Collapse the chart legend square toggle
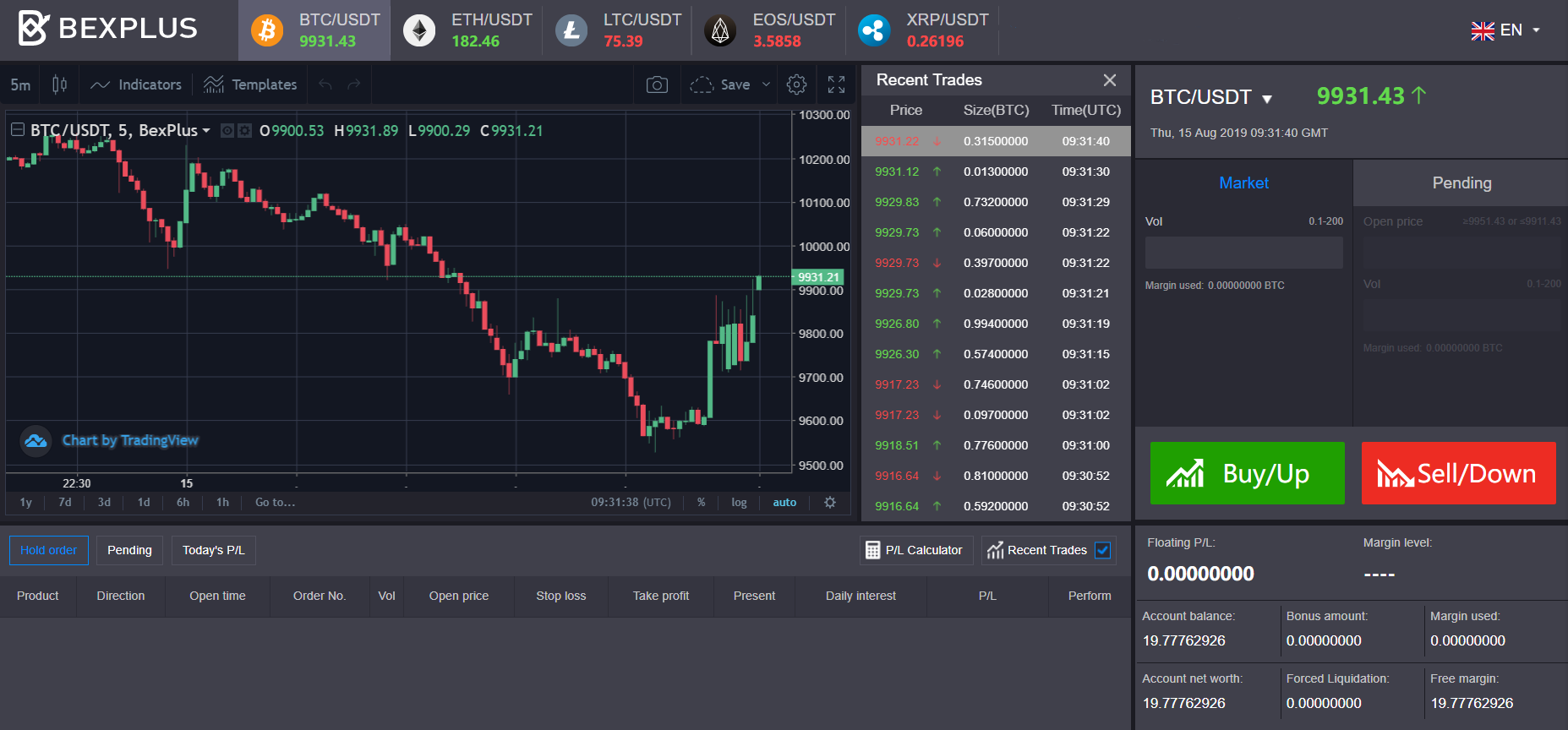The height and width of the screenshot is (730, 1568). [x=17, y=130]
